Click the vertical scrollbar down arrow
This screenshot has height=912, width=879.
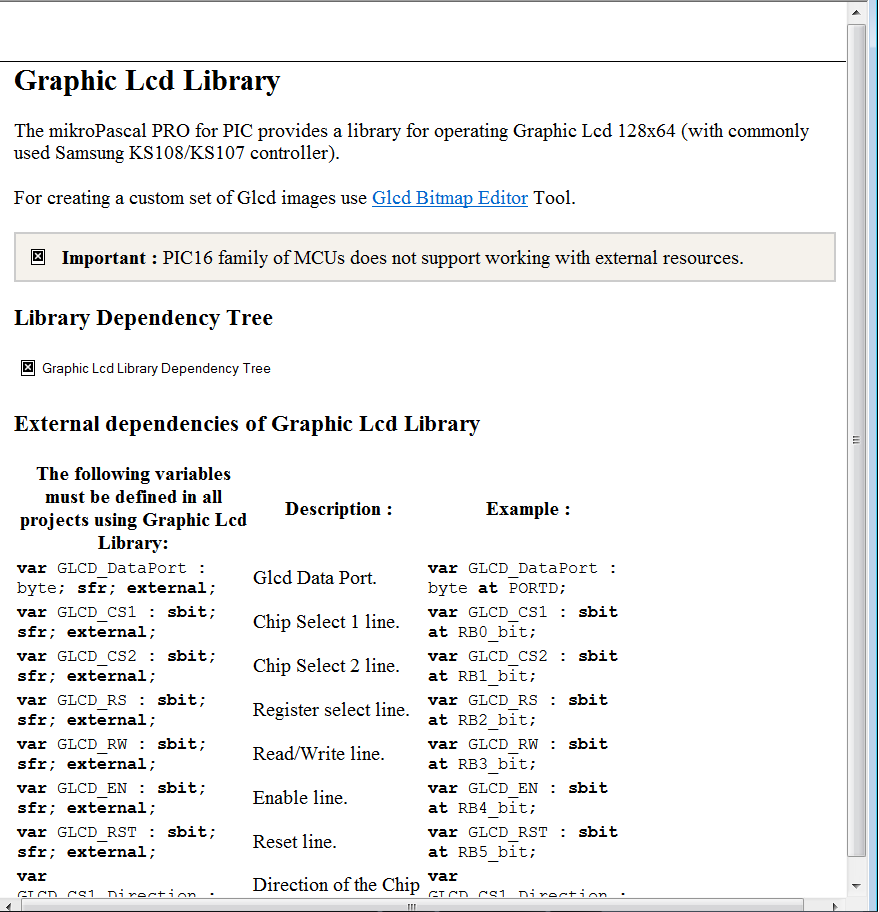coord(856,886)
